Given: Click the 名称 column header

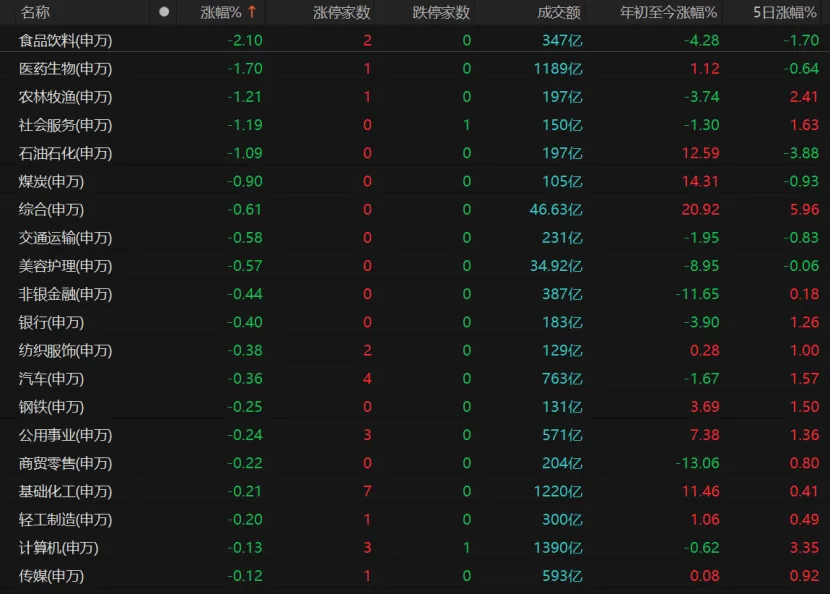Looking at the screenshot, I should click(x=35, y=12).
